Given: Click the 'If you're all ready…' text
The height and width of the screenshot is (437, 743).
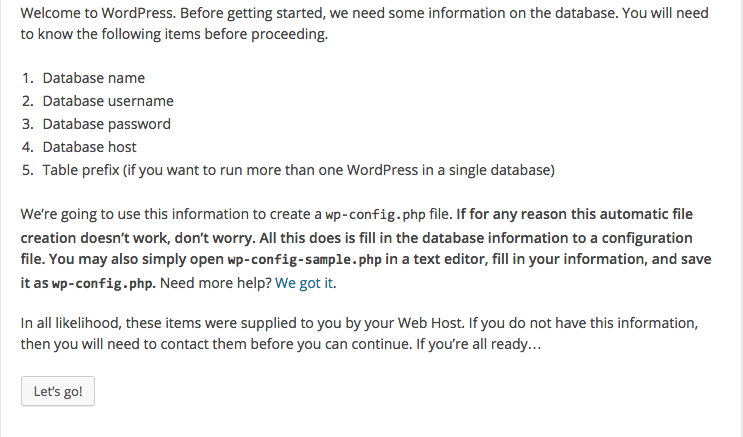Looking at the screenshot, I should [x=479, y=344].
